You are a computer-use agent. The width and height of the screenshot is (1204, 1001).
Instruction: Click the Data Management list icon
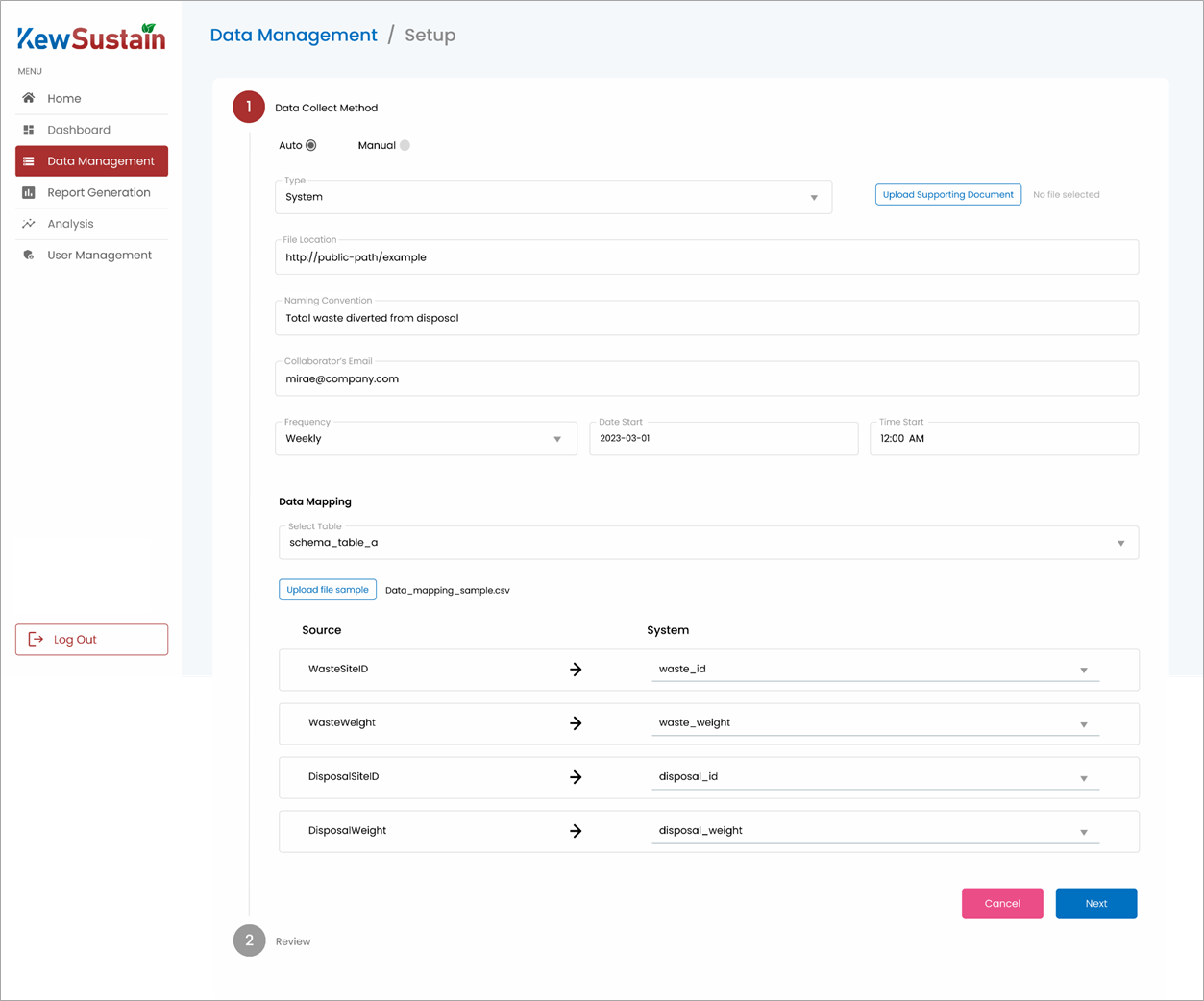tap(29, 161)
